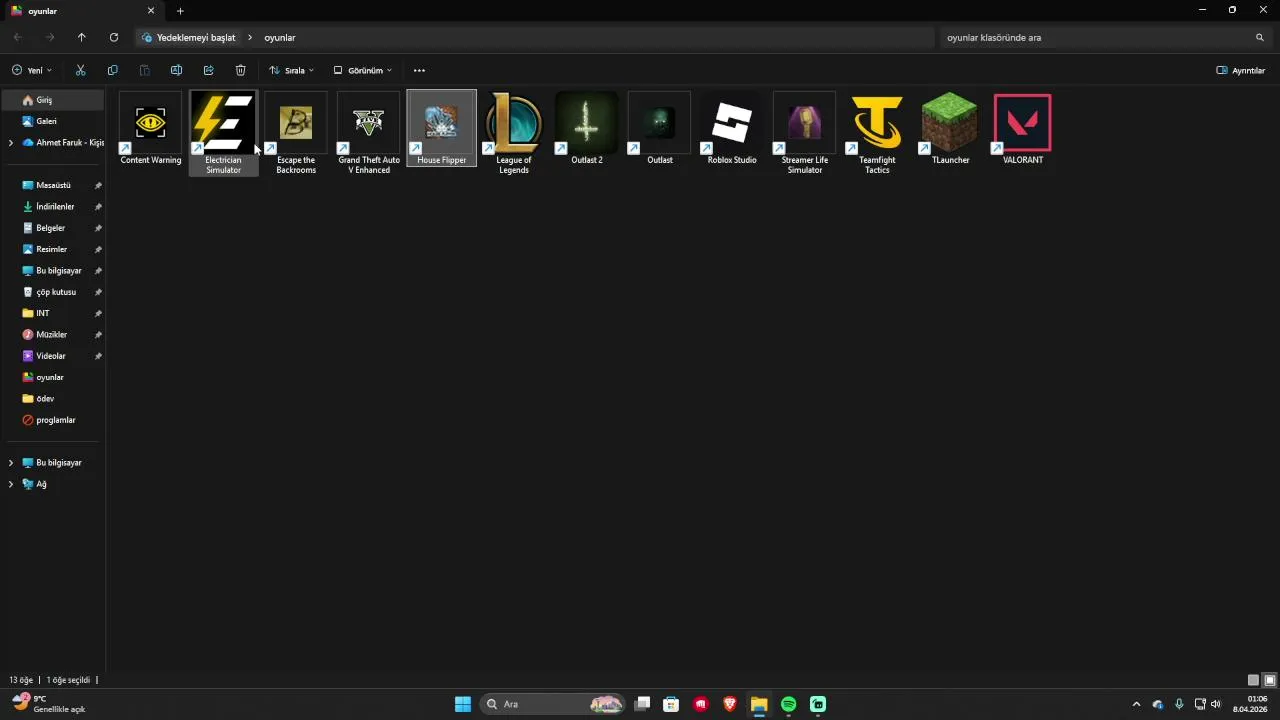1280x720 pixels.
Task: Open the Windows Start menu
Action: click(x=462, y=704)
